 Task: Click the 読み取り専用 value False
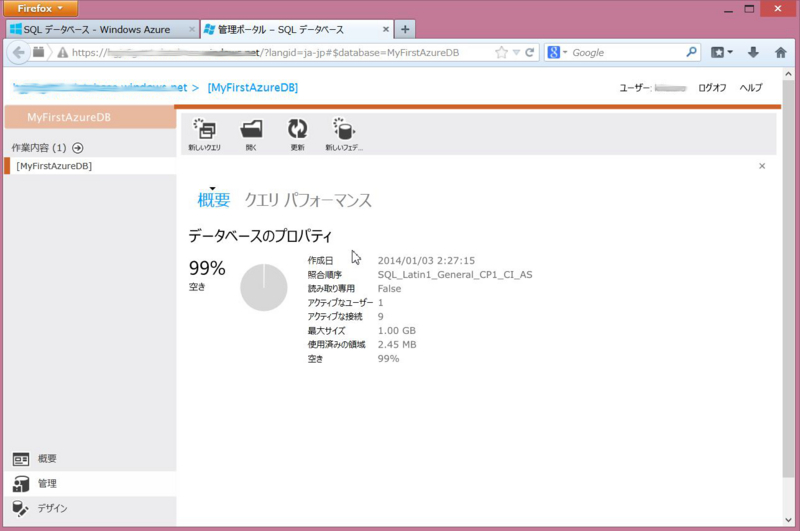(x=389, y=289)
